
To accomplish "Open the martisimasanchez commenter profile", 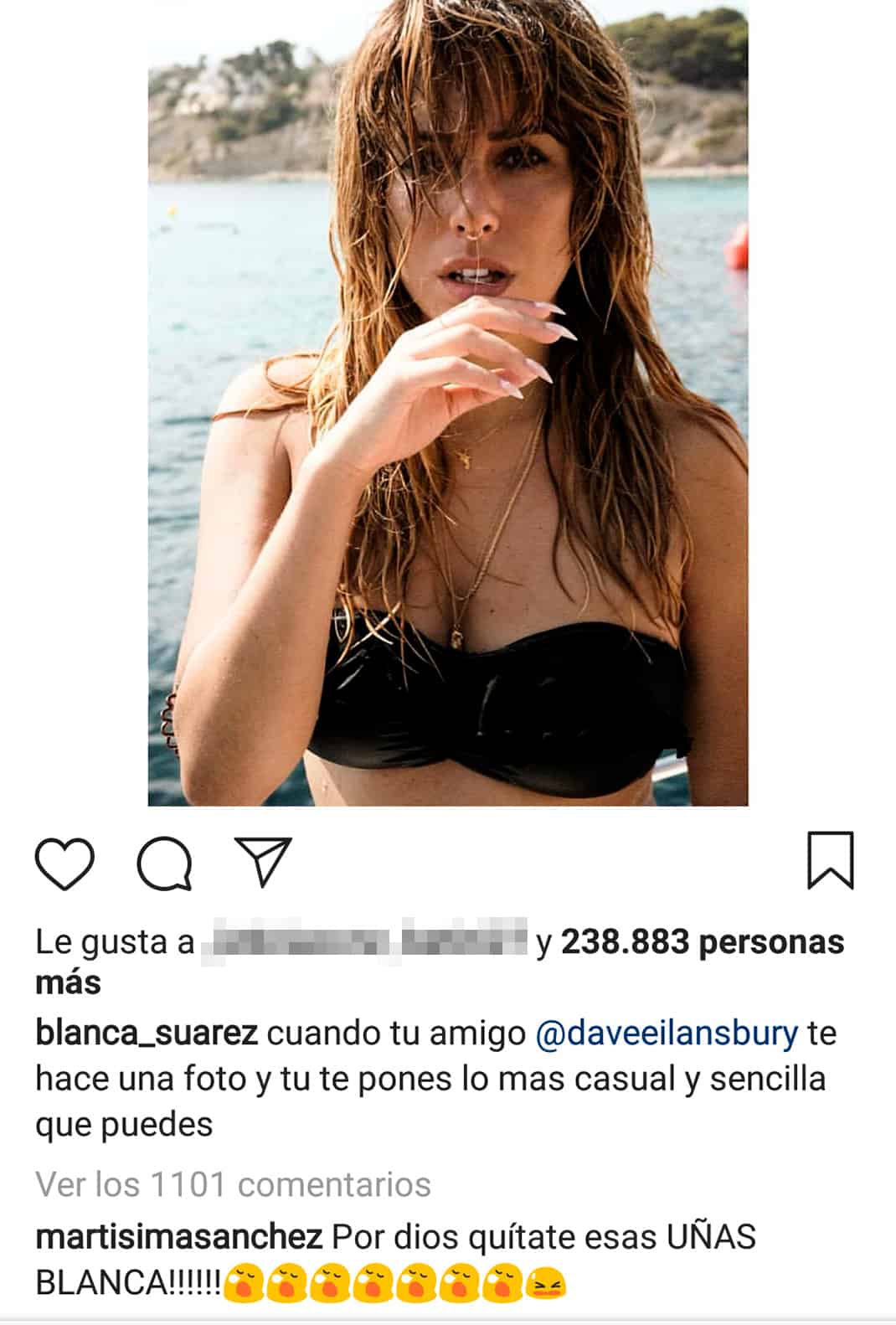I will tap(179, 1237).
